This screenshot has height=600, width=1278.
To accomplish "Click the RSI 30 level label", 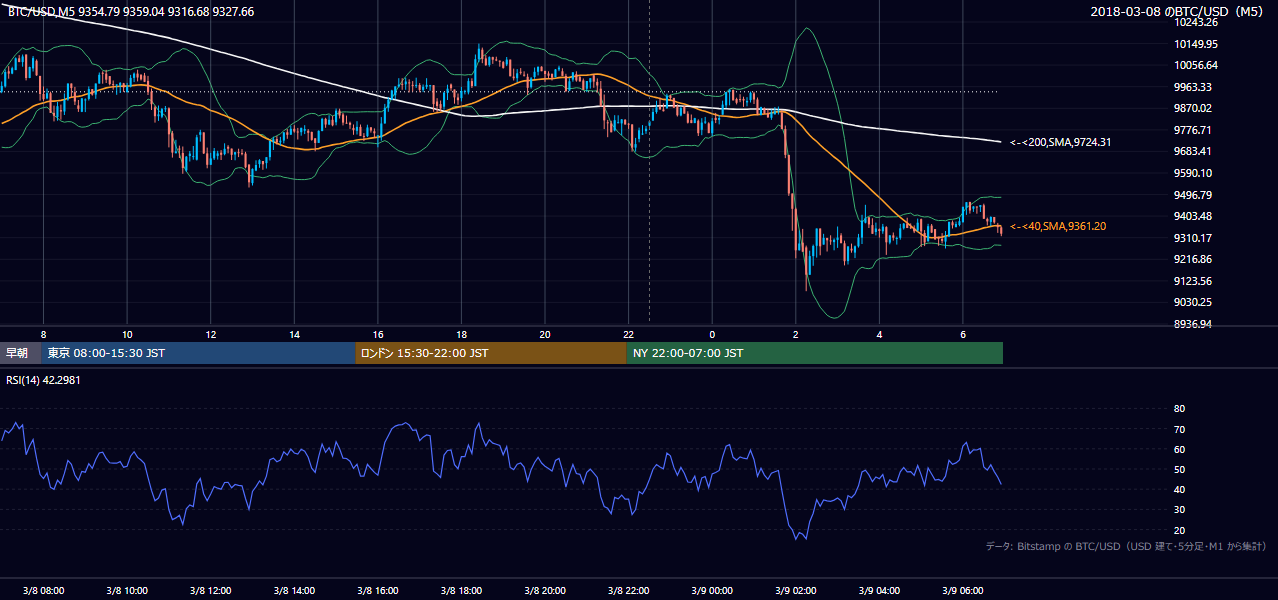I will (1179, 510).
